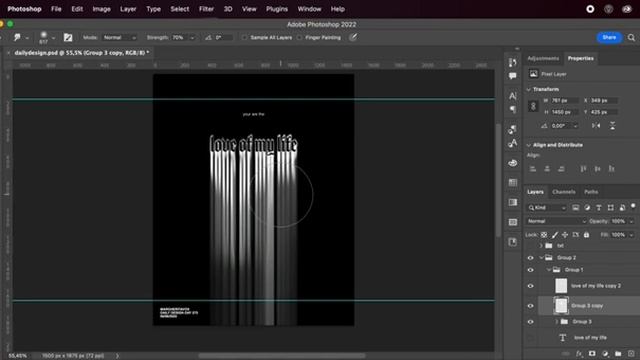Viewport: 640px width, 360px height.
Task: Align left edges icon
Action: (533, 169)
